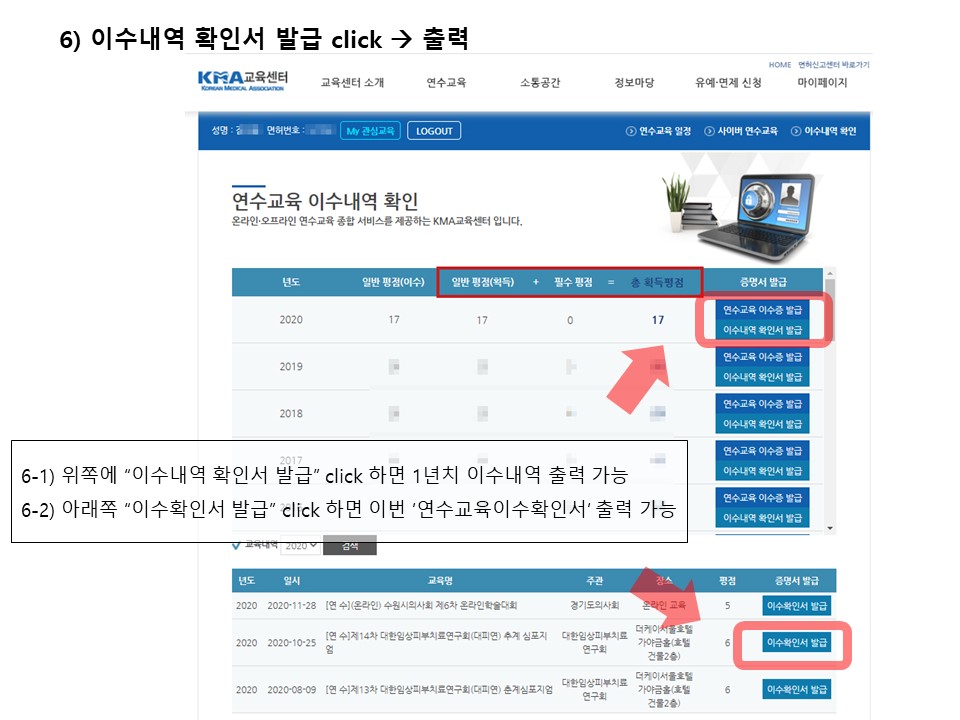The height and width of the screenshot is (720, 960).
Task: Open 마이페이지 in the top navigation
Action: (822, 83)
